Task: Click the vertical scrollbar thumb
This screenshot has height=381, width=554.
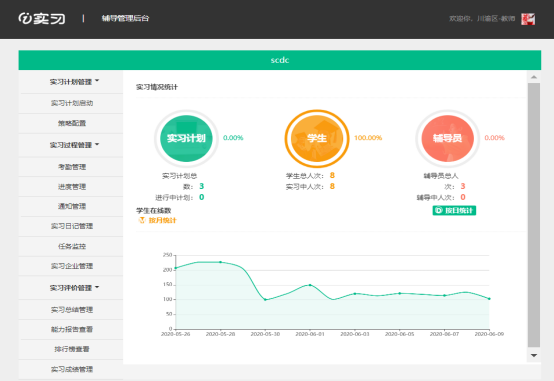Action: click(x=534, y=215)
